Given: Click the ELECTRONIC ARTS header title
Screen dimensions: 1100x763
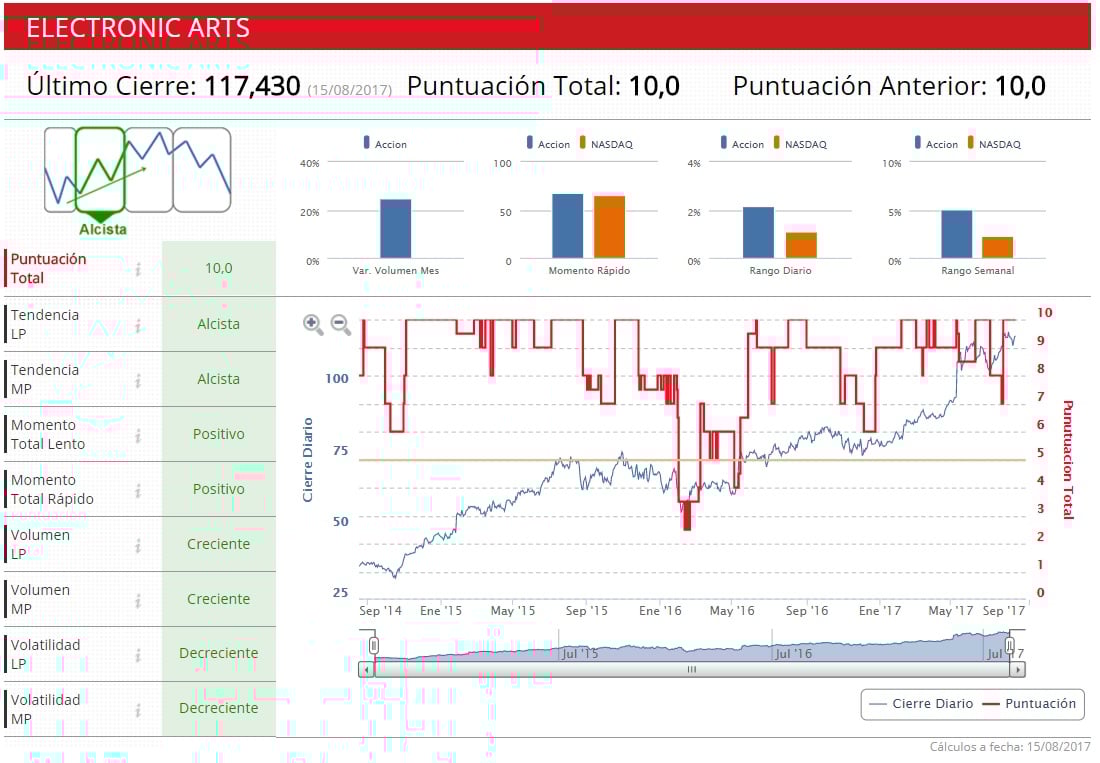Looking at the screenshot, I should [138, 28].
